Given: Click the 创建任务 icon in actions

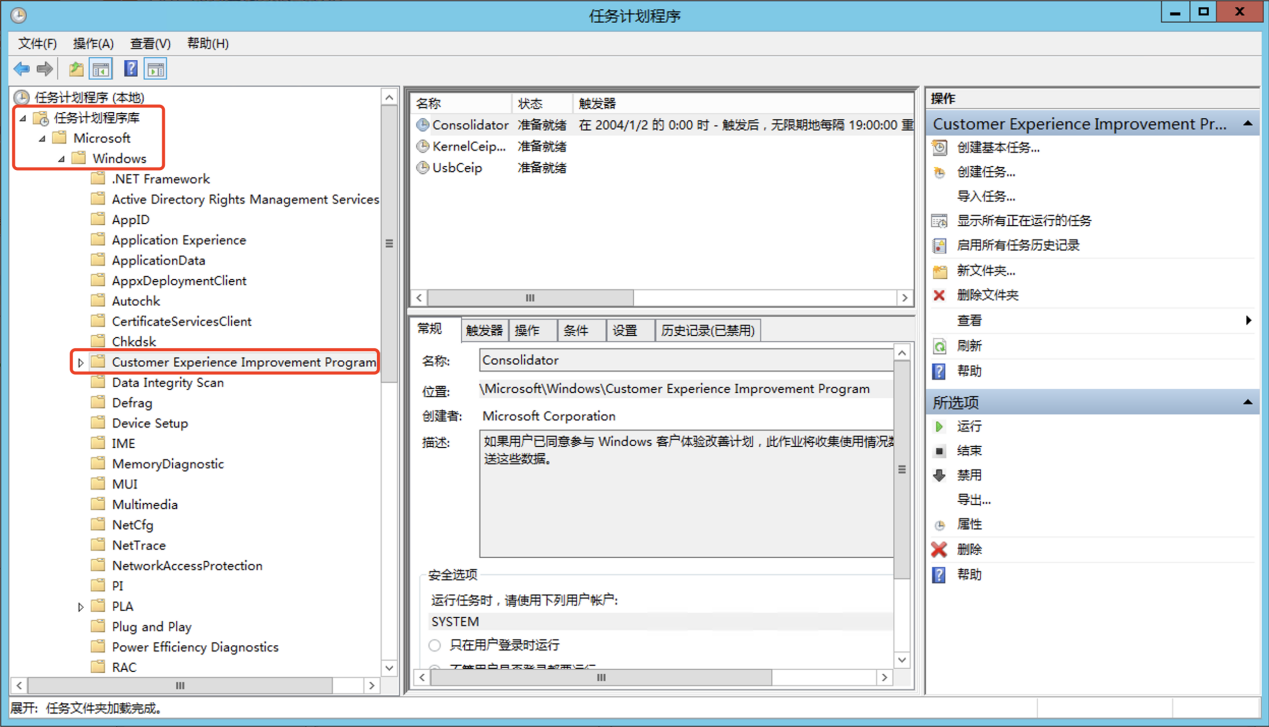Looking at the screenshot, I should click(x=939, y=172).
